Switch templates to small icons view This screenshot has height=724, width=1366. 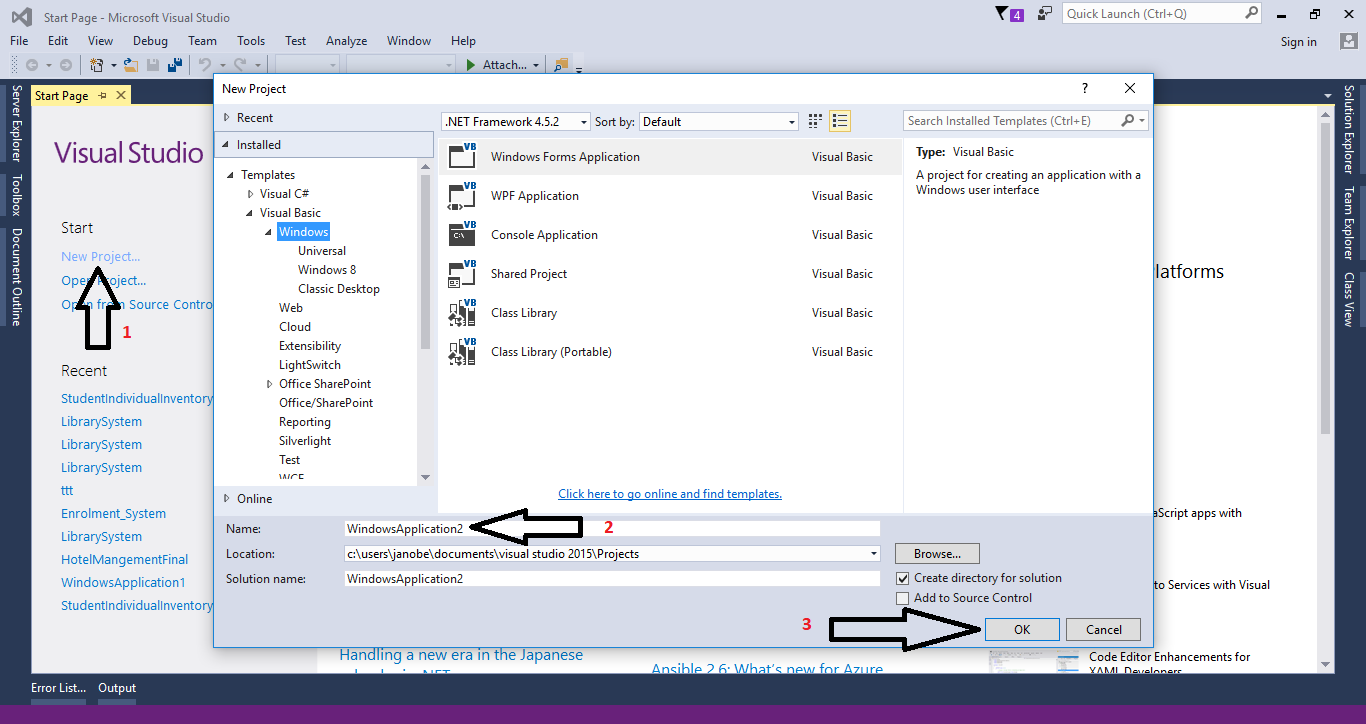pos(815,121)
